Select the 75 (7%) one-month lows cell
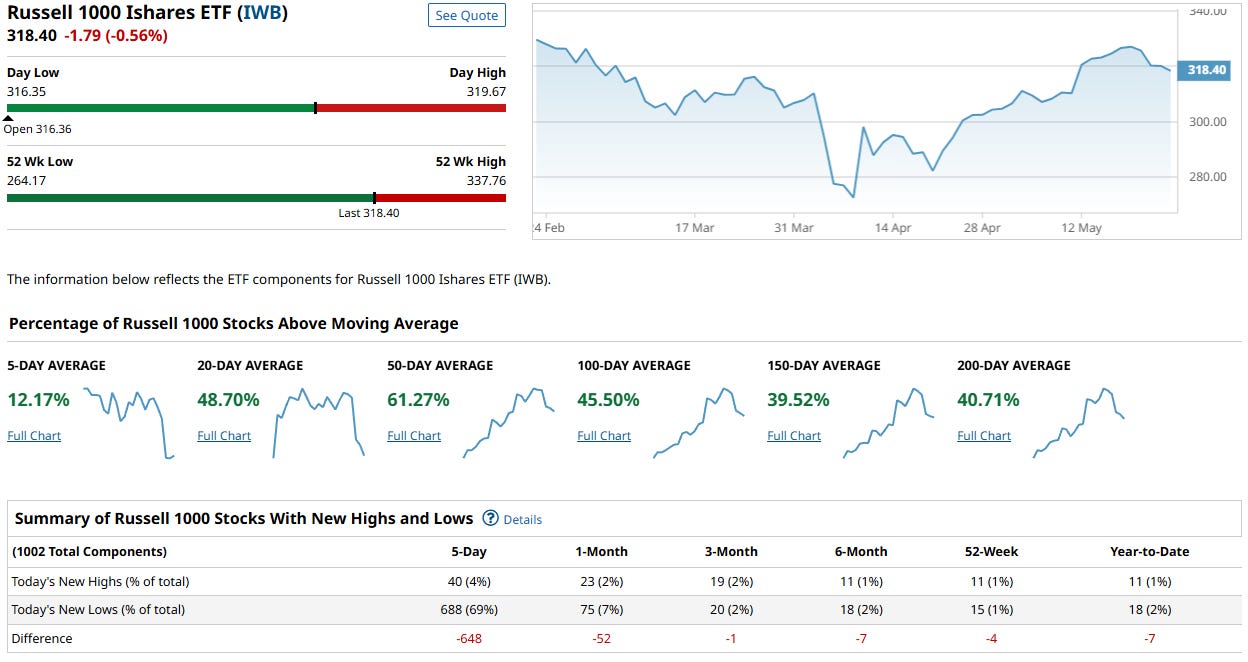The width and height of the screenshot is (1248, 662). [x=602, y=609]
